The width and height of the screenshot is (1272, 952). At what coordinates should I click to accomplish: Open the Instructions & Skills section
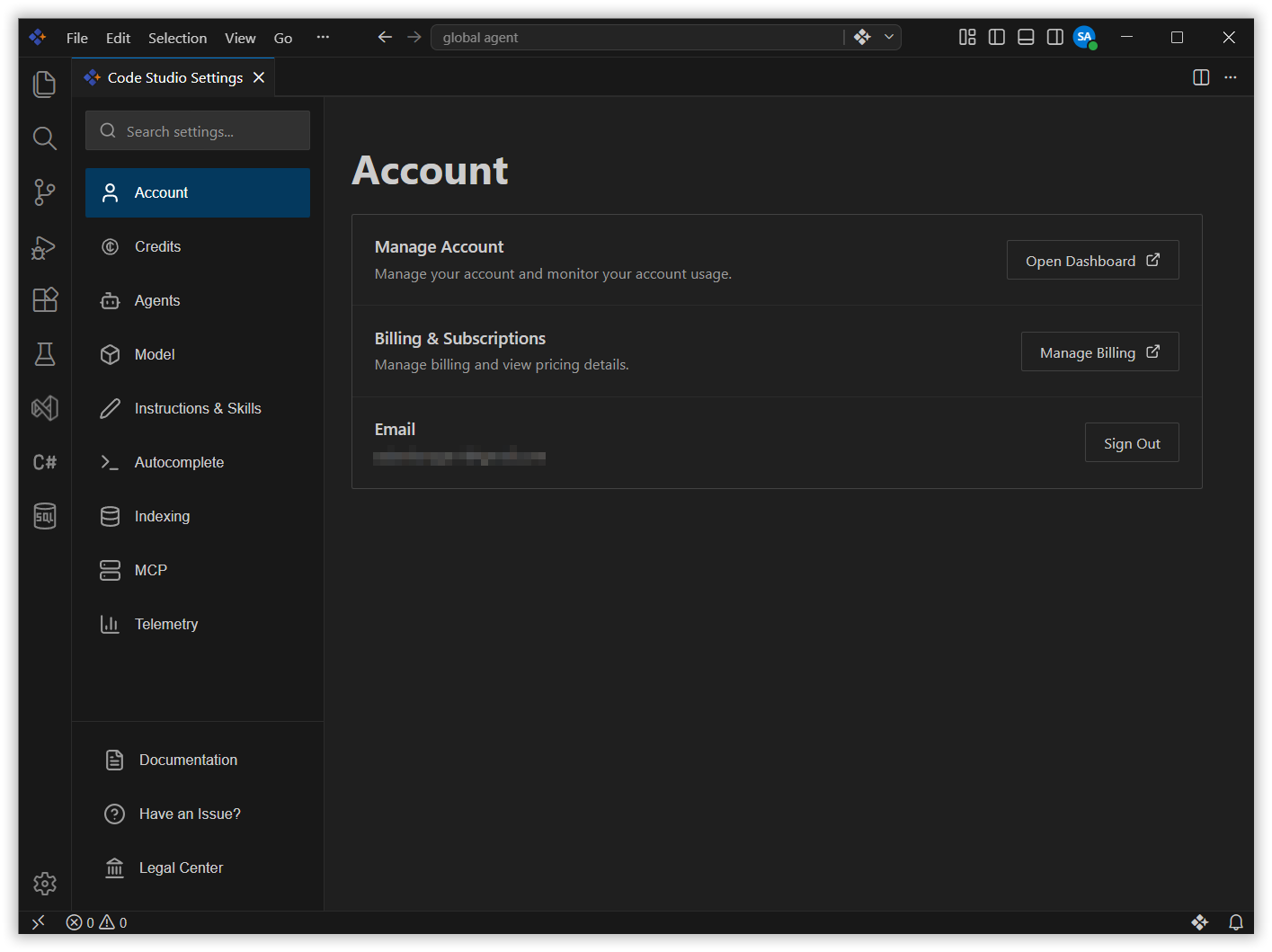198,408
